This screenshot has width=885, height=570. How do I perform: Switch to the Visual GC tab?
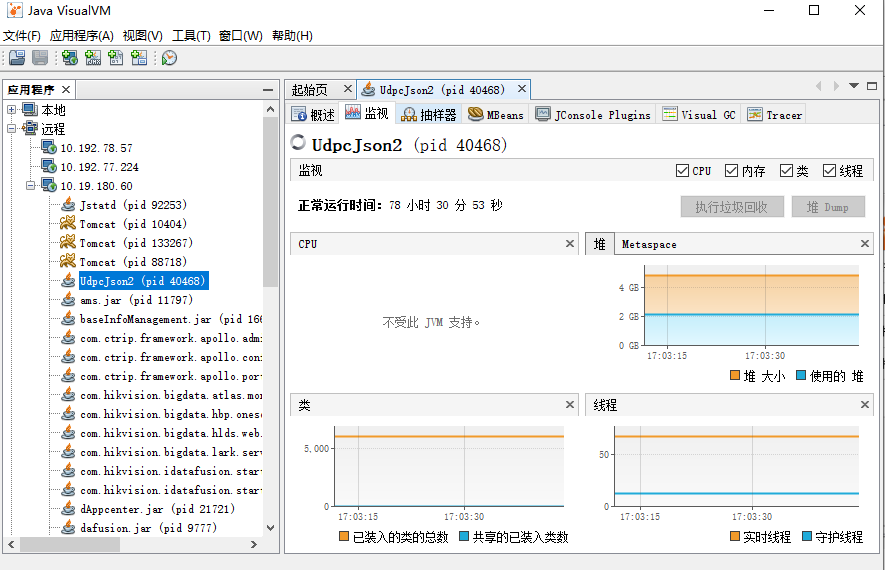point(699,115)
